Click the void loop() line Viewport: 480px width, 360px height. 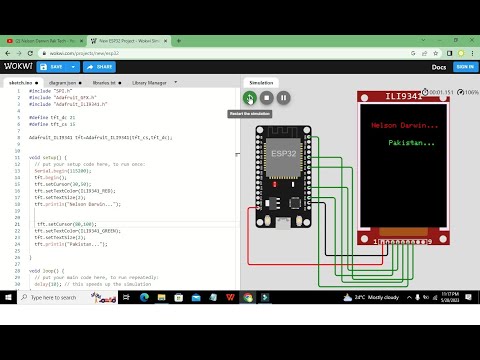(47, 271)
